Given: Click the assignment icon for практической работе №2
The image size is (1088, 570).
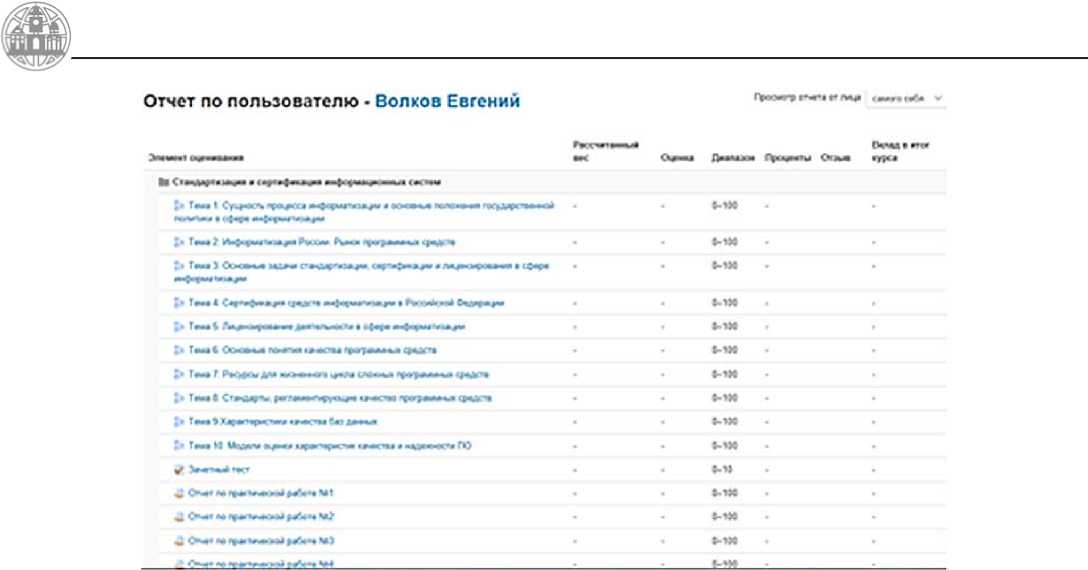Looking at the screenshot, I should [x=179, y=517].
